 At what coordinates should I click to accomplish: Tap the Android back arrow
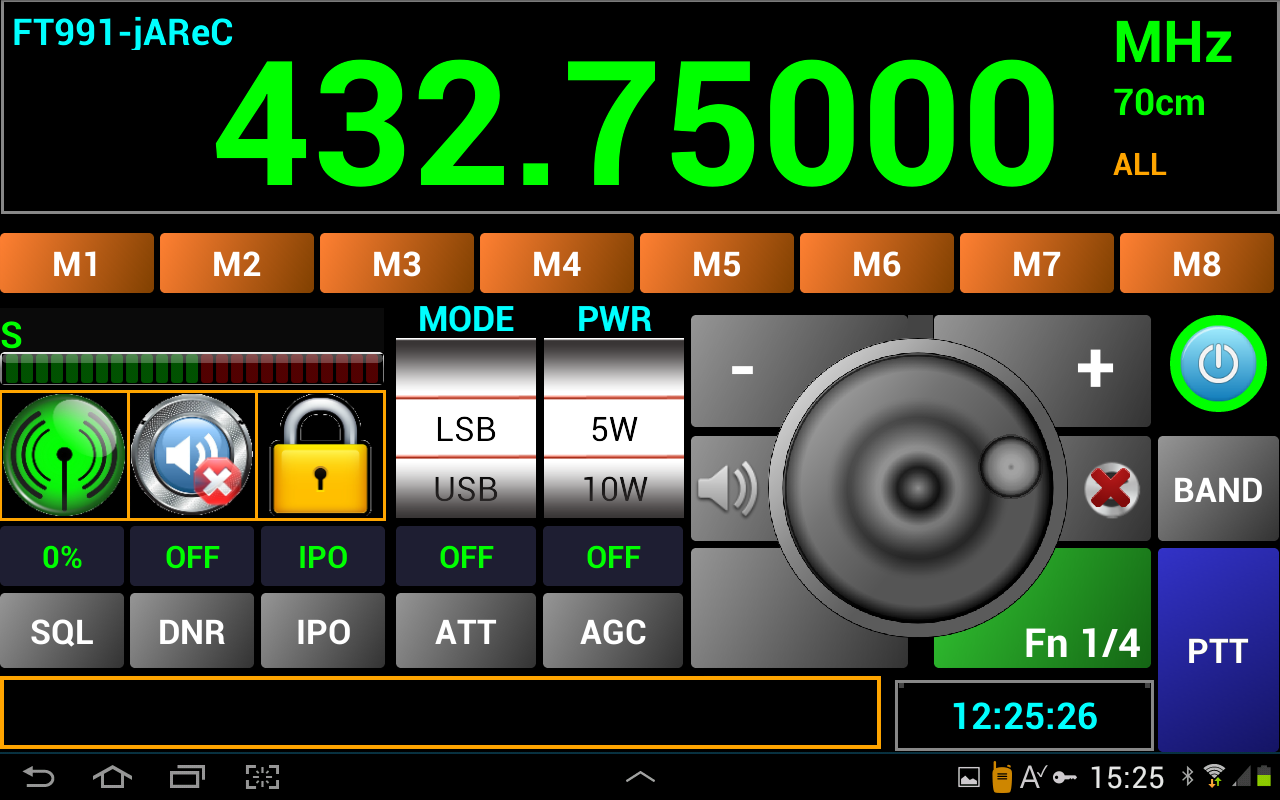[x=39, y=777]
